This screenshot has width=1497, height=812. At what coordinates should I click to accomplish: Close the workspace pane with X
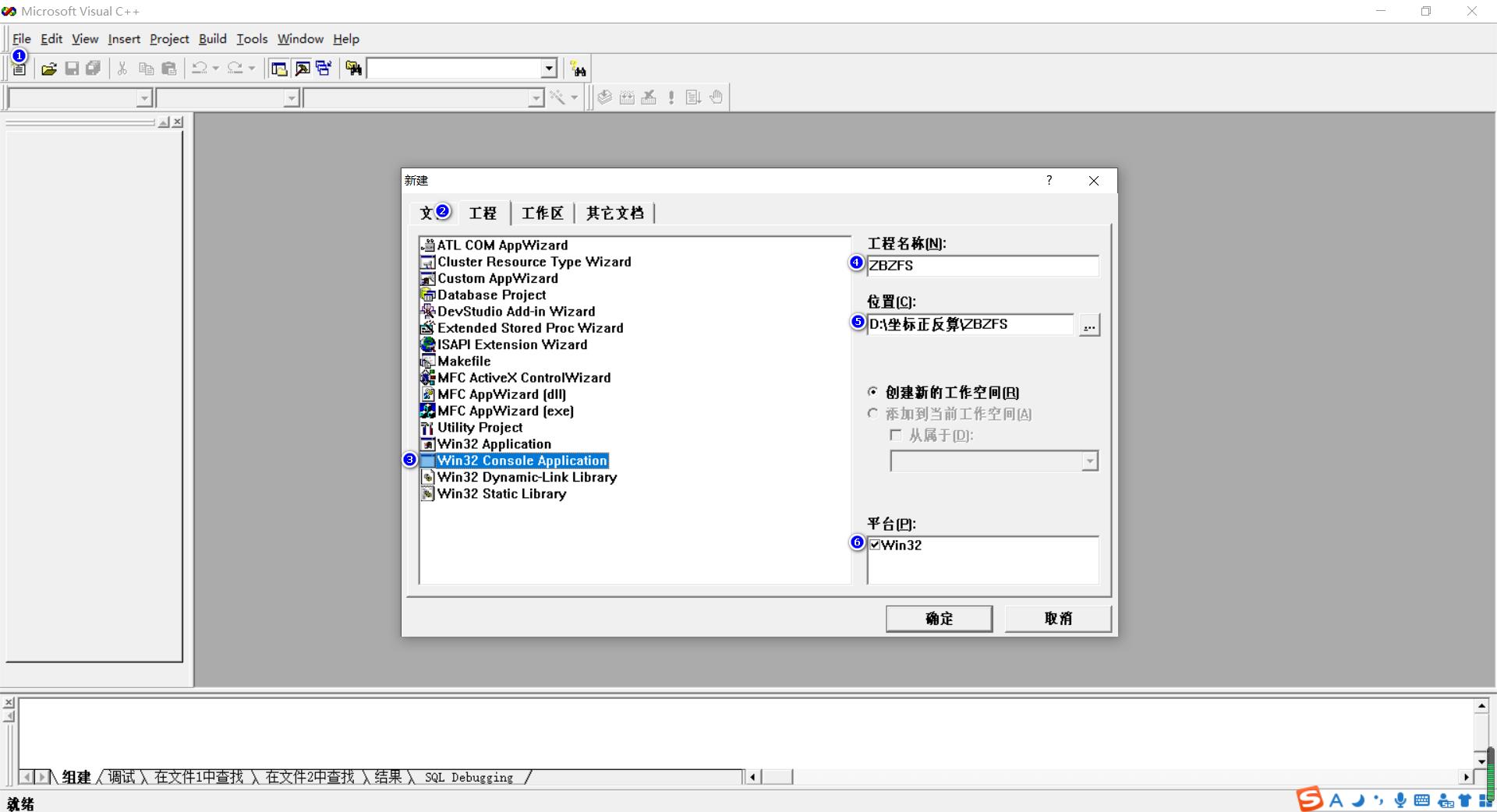(178, 122)
